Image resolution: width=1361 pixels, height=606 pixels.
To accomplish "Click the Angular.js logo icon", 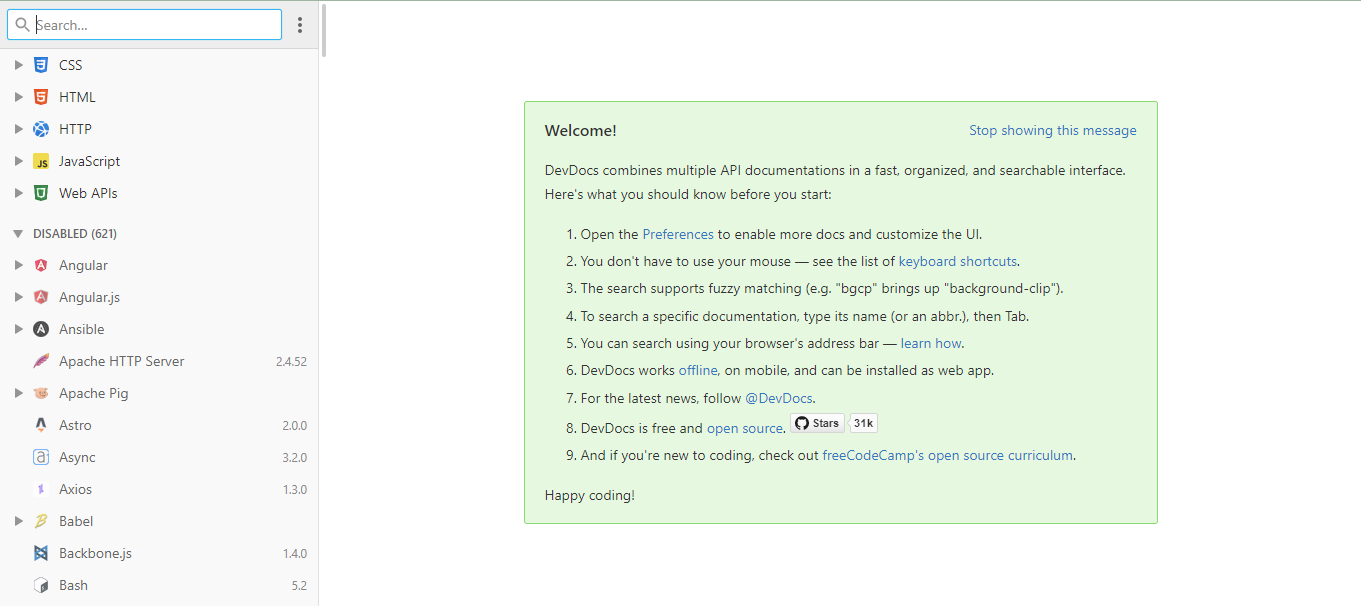I will pyautogui.click(x=41, y=297).
